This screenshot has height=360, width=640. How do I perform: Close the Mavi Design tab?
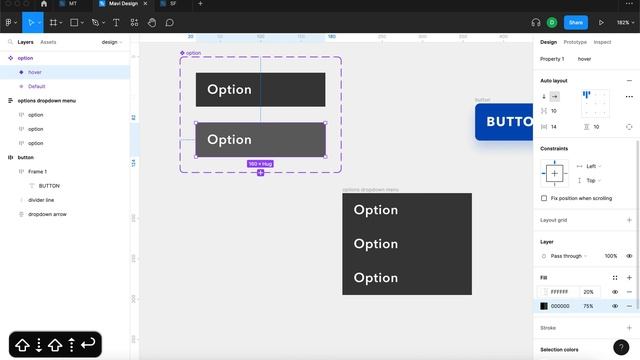(145, 4)
